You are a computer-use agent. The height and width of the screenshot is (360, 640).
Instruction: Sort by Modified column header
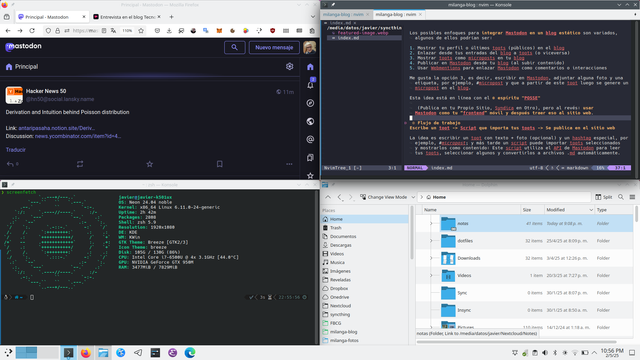(569, 210)
